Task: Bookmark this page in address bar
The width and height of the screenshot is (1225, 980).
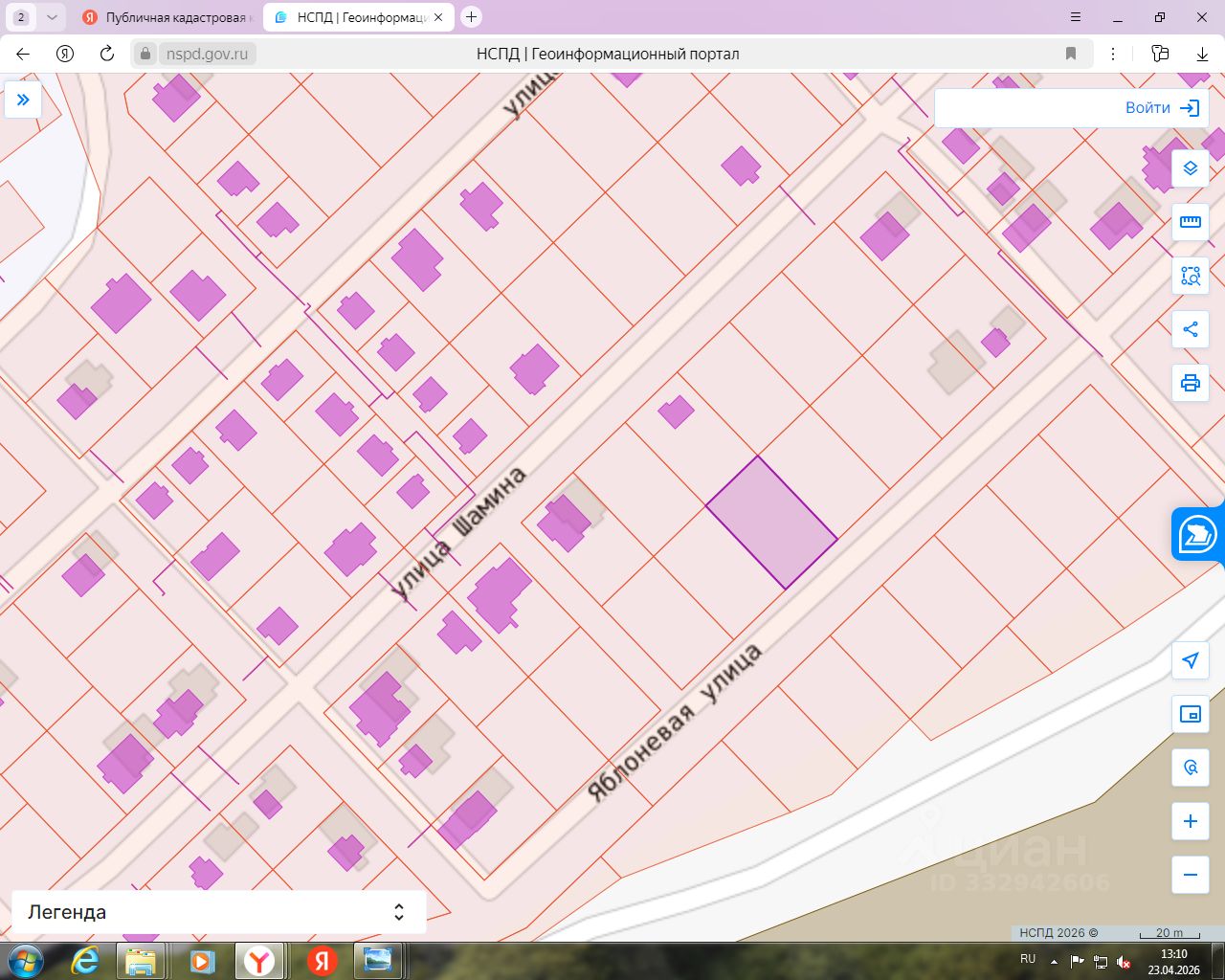Action: [x=1071, y=54]
